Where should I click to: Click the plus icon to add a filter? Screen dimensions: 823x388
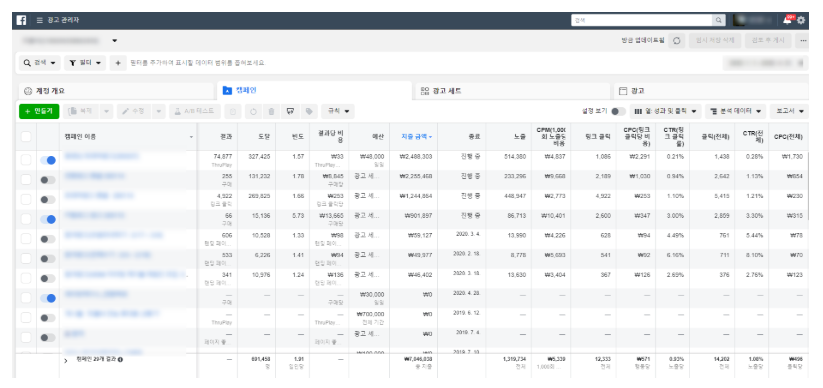coord(118,63)
